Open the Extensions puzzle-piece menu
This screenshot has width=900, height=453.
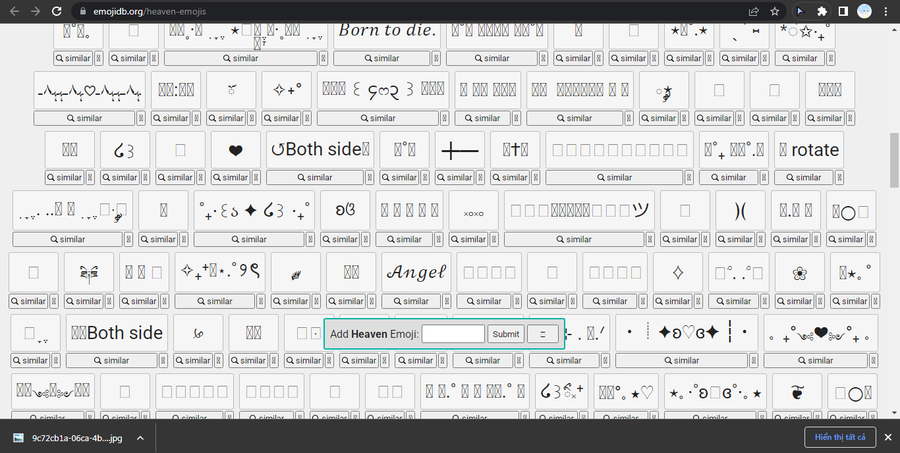[822, 11]
